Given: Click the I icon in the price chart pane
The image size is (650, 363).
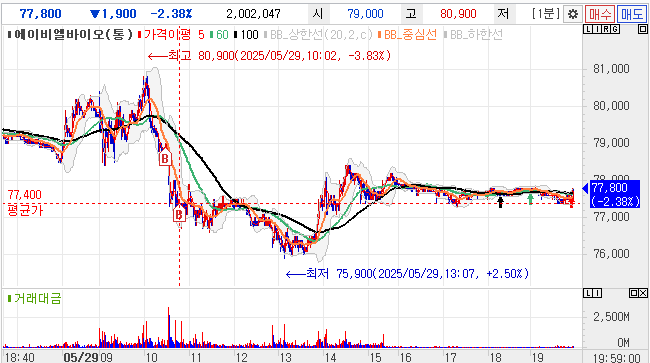Looking at the screenshot, I should (597, 29).
